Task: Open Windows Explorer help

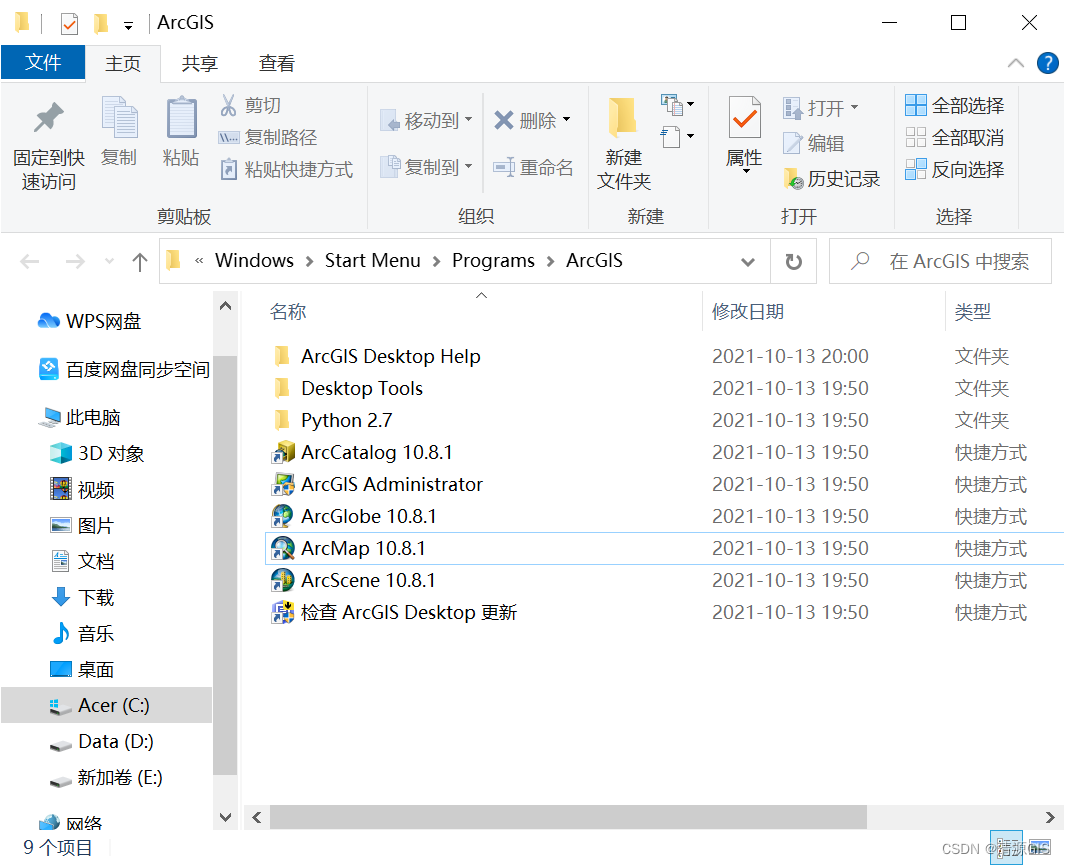Action: (x=1047, y=63)
